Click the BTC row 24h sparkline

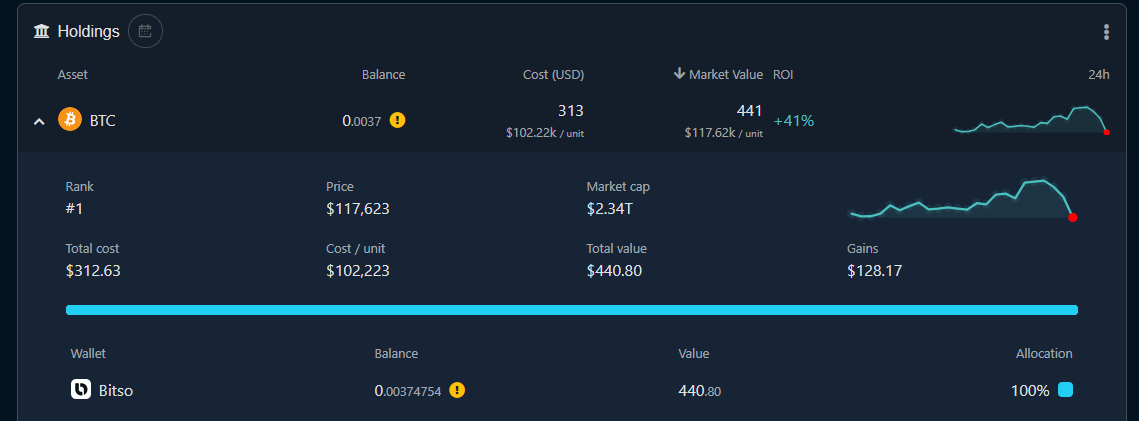[1031, 119]
